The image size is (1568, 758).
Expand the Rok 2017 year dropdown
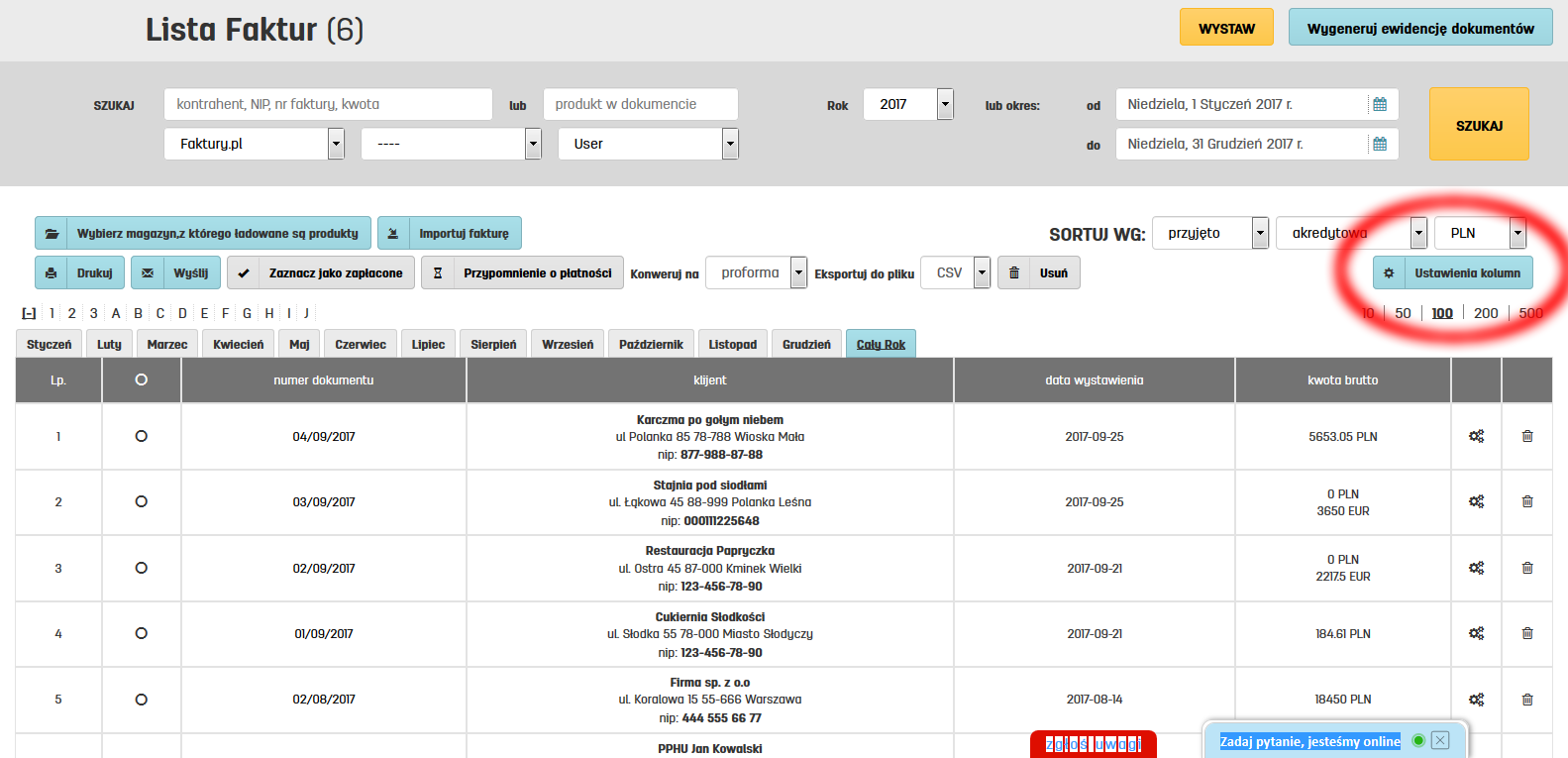[945, 104]
